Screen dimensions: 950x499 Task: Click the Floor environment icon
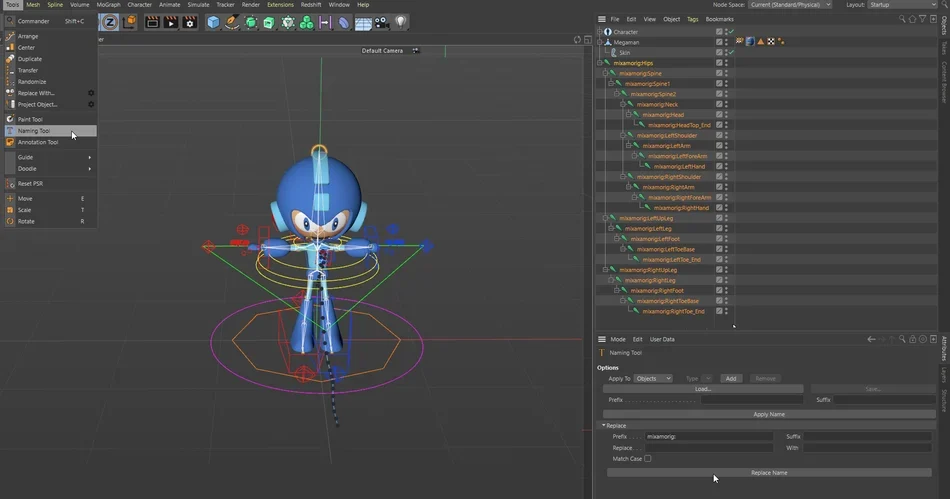(363, 24)
